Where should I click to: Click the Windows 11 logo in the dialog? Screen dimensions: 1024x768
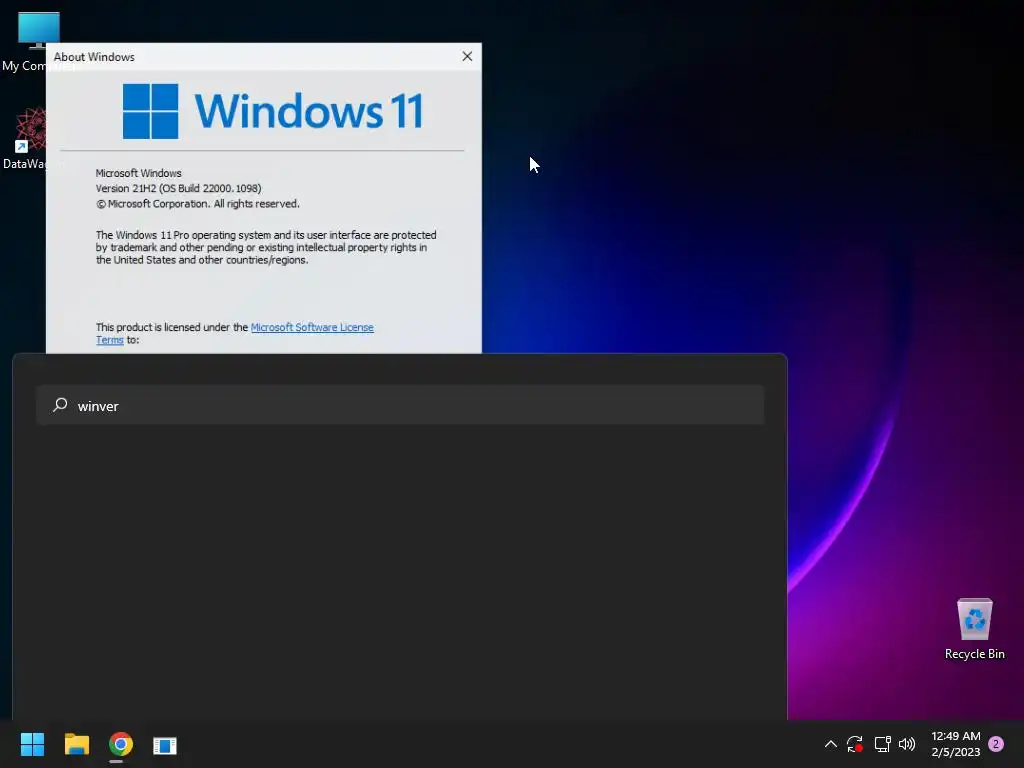(x=273, y=111)
